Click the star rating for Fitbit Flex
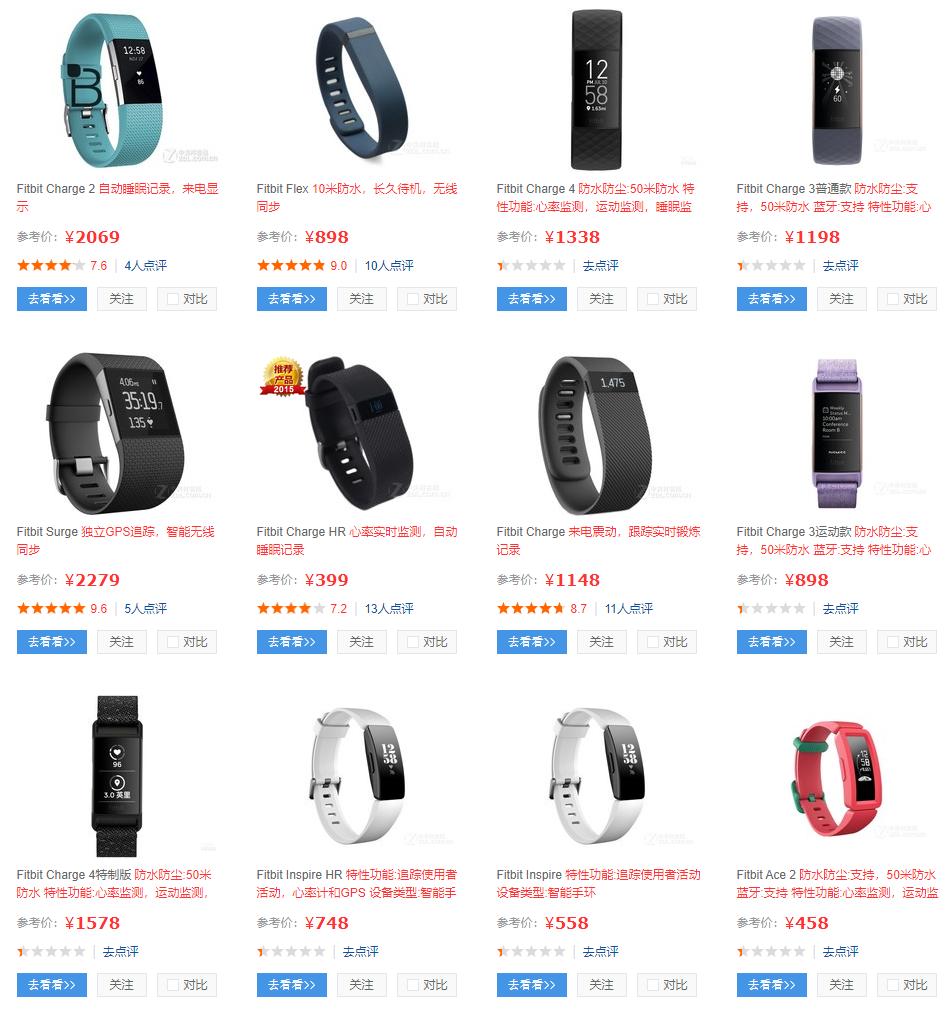 click(291, 266)
